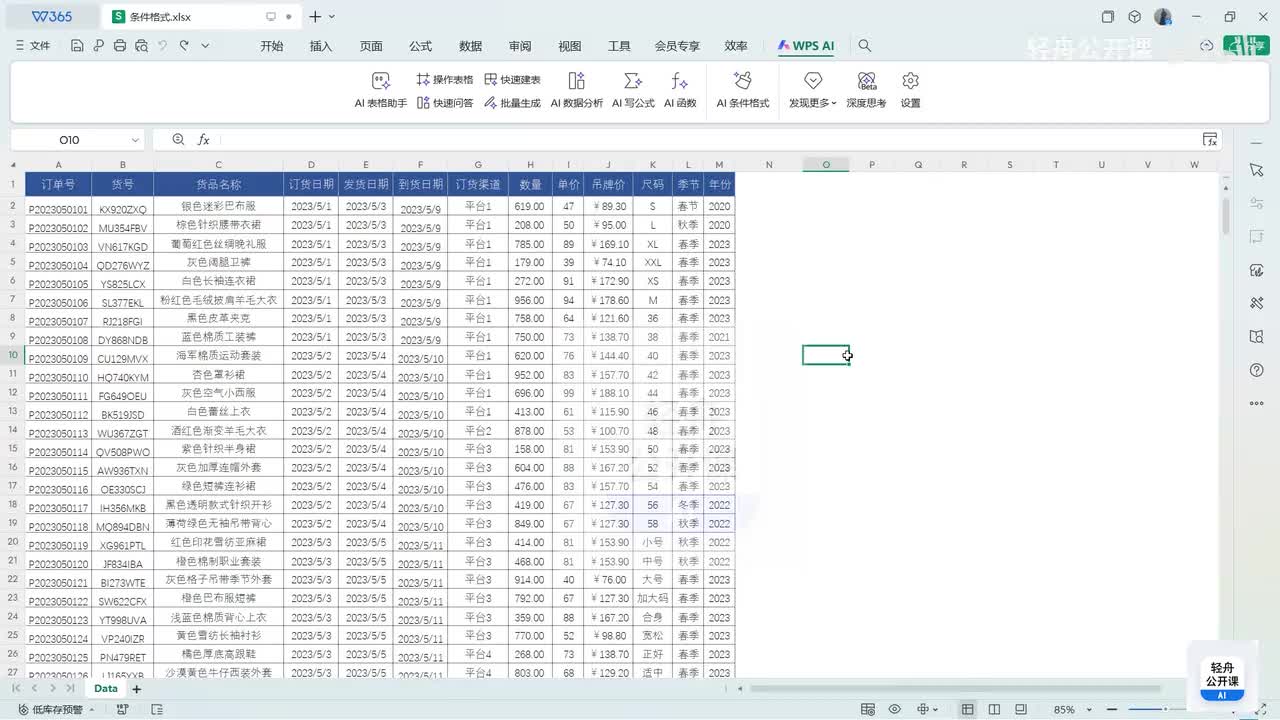Viewport: 1280px width, 720px height.
Task: Click the 订单号 header cell
Action: pos(58,184)
